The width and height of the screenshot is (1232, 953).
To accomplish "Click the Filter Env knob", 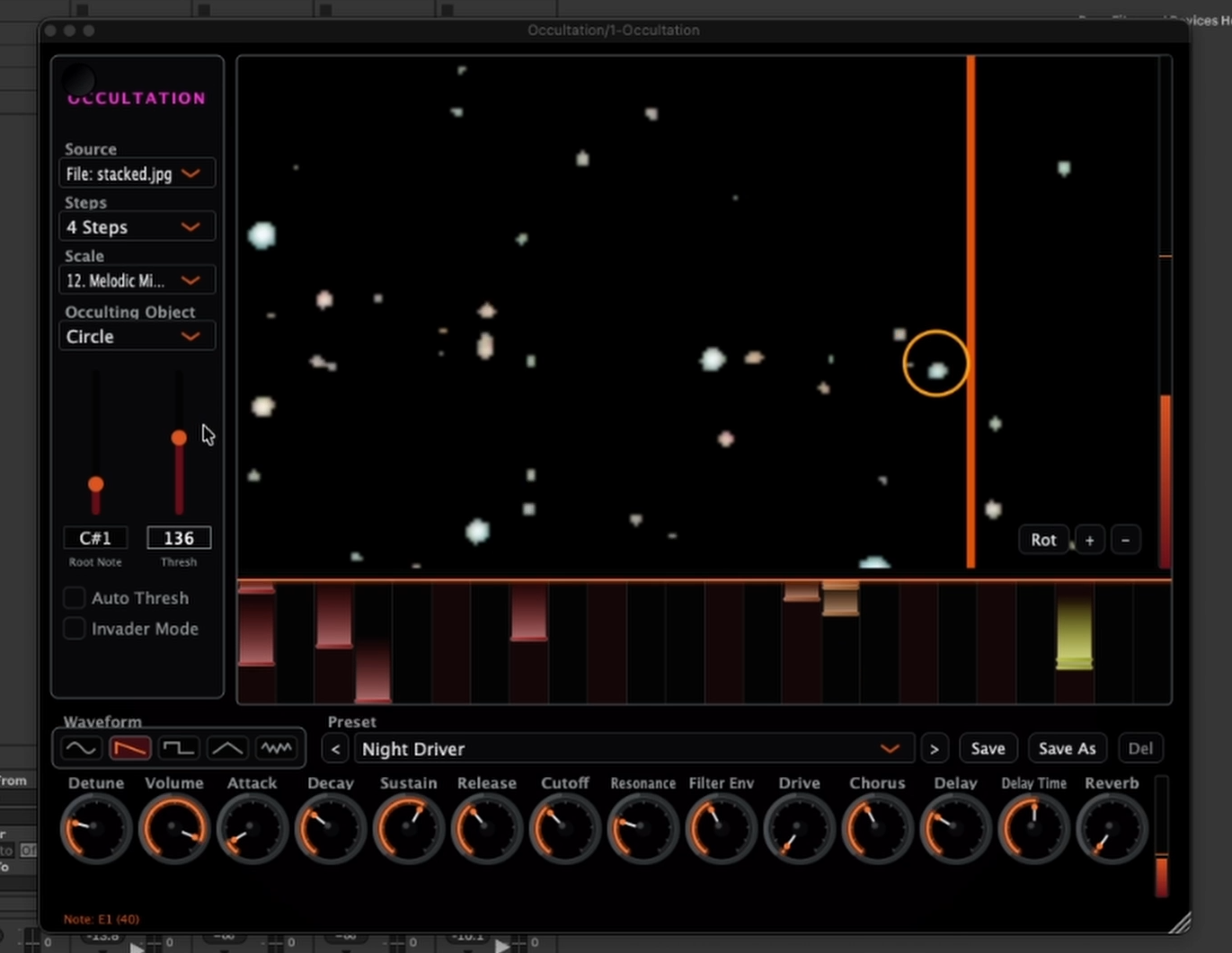I will coord(721,829).
